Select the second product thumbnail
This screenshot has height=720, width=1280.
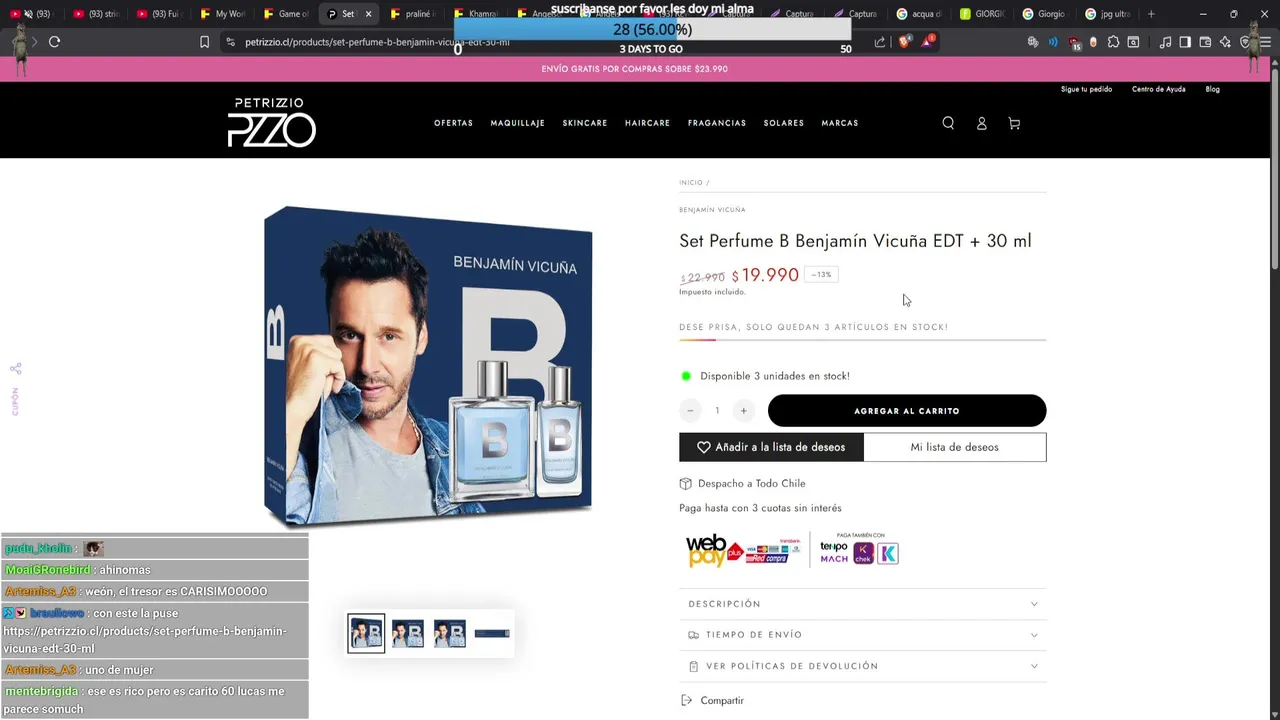point(408,633)
